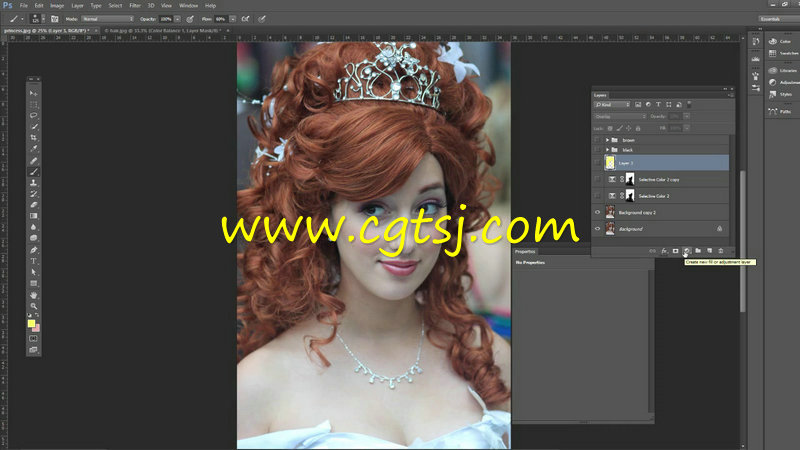Toggle lock transparent pixels
The image size is (800, 450).
[x=610, y=128]
